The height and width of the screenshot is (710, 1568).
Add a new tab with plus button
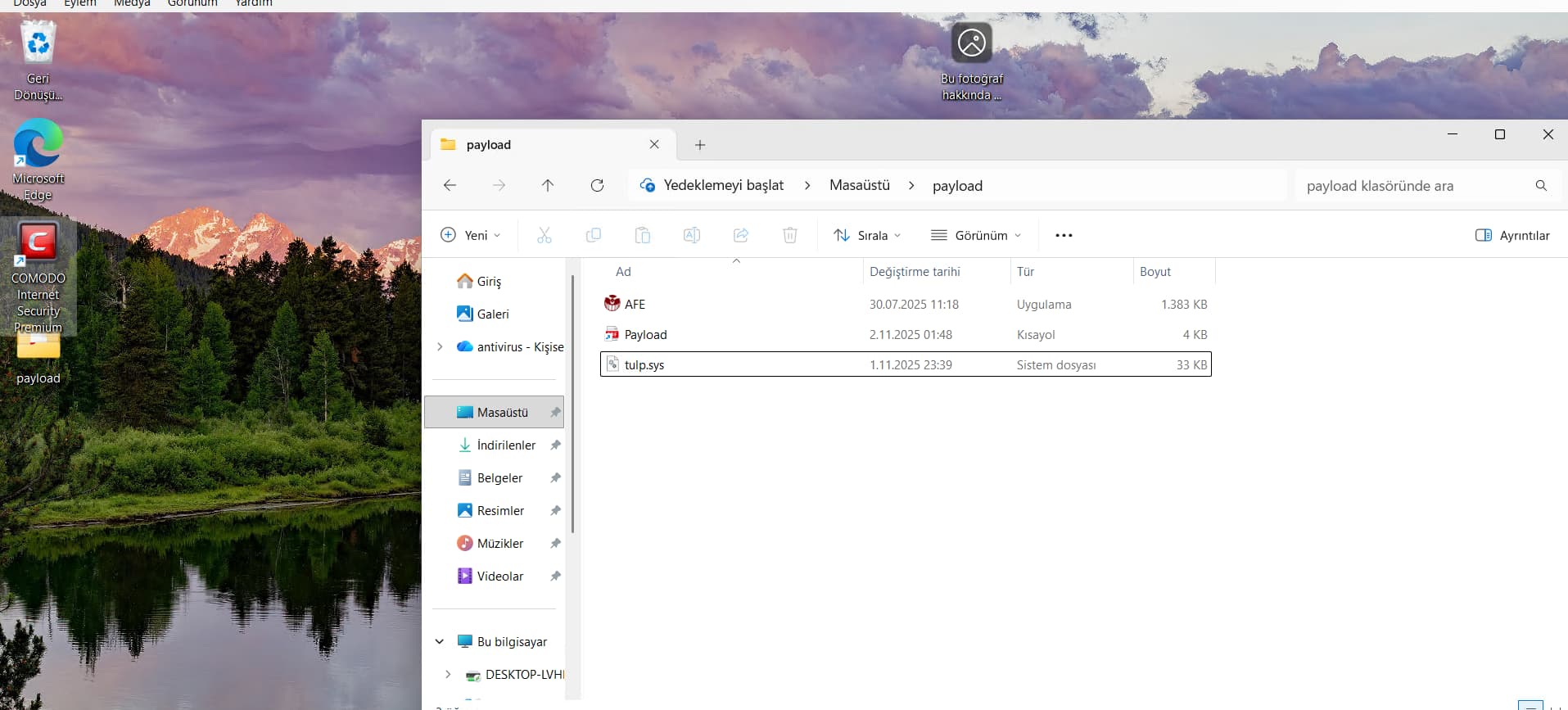coord(699,145)
